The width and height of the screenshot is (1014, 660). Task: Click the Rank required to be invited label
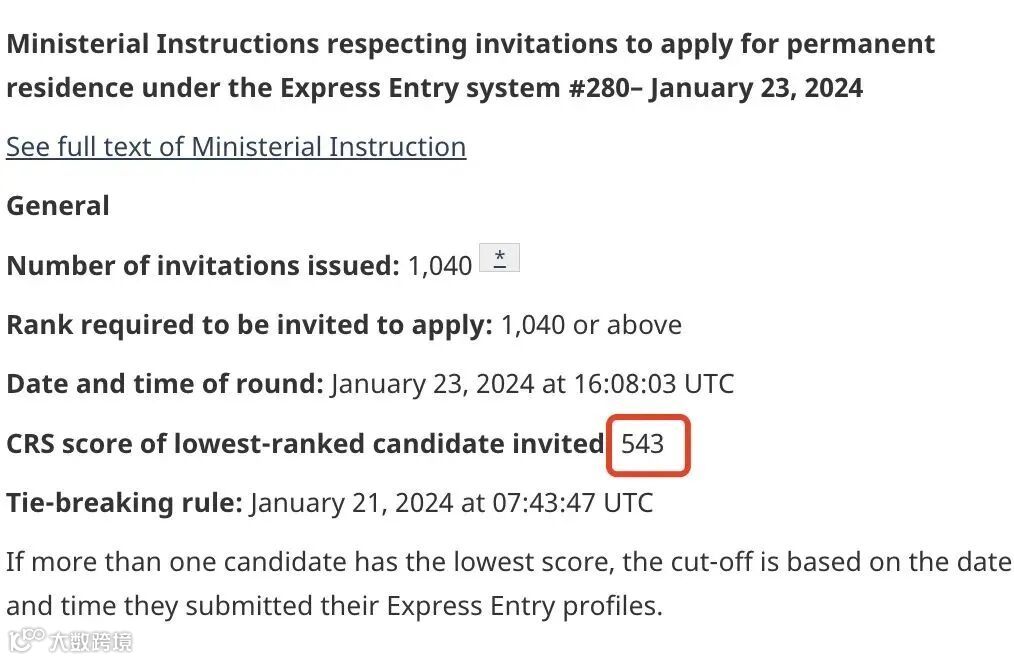pos(250,325)
